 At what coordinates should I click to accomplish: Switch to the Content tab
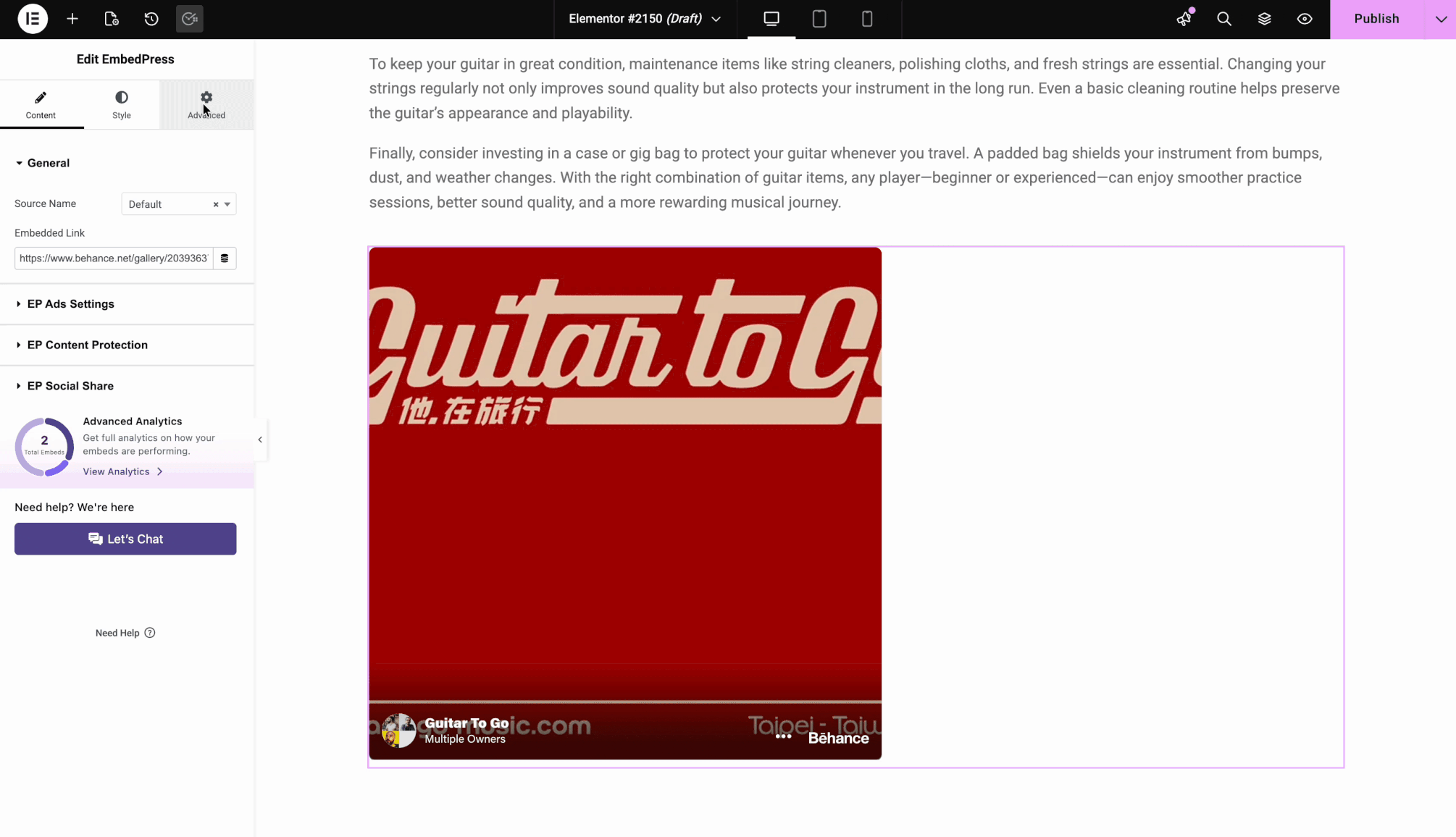[x=41, y=105]
